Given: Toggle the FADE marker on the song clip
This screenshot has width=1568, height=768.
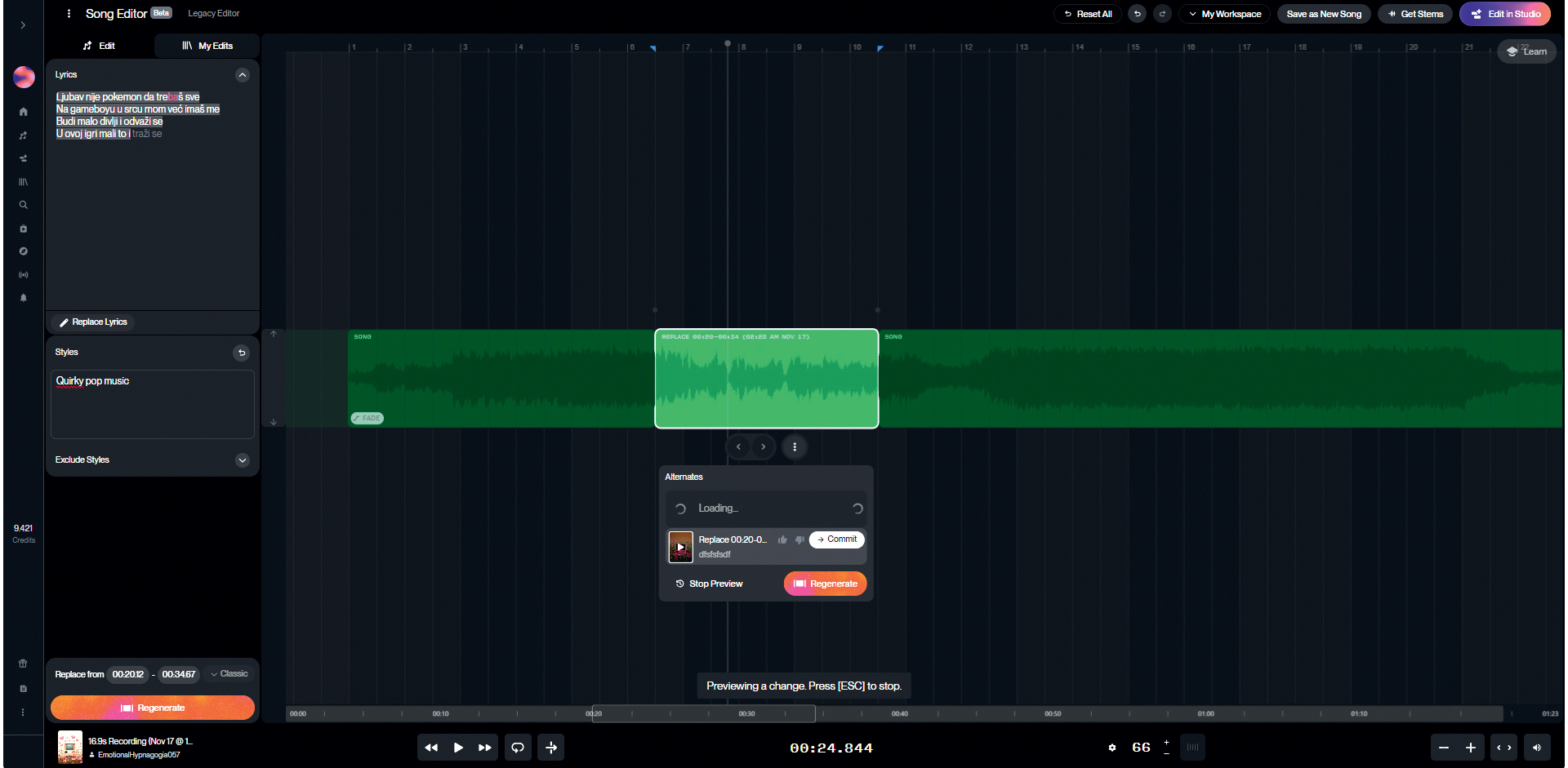Looking at the screenshot, I should pos(367,418).
